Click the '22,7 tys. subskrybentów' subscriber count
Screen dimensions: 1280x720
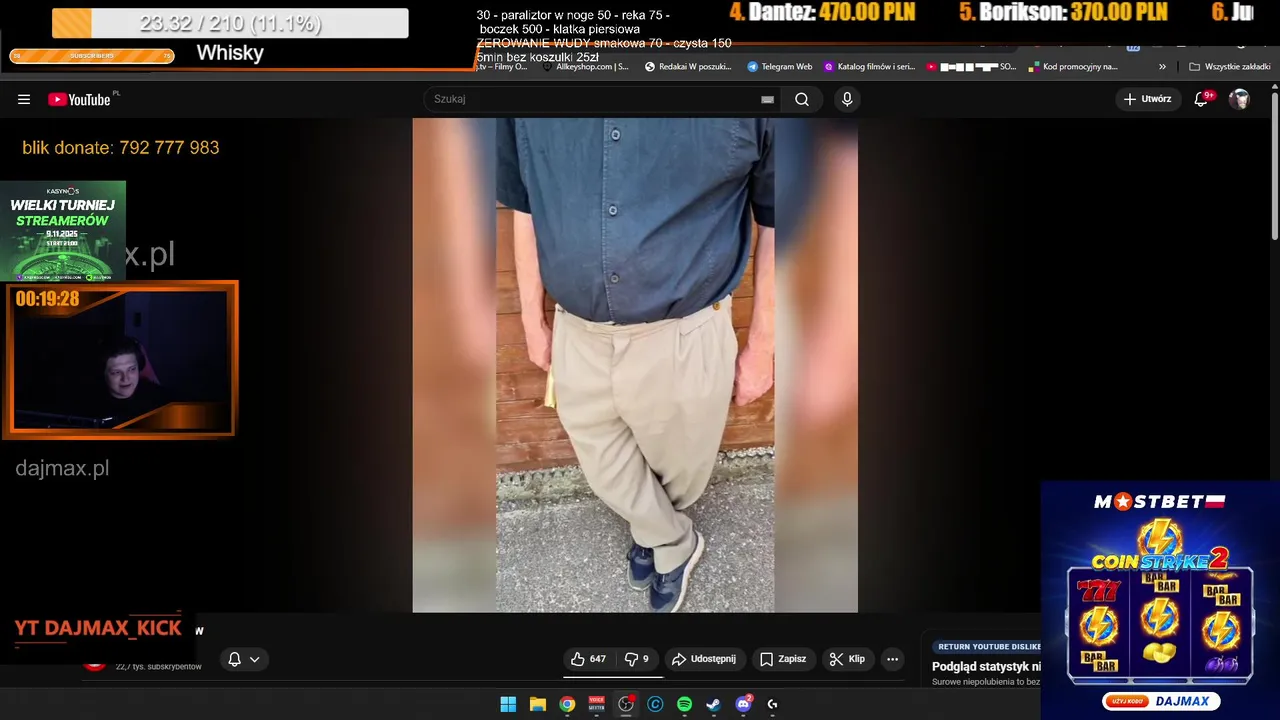tap(158, 666)
